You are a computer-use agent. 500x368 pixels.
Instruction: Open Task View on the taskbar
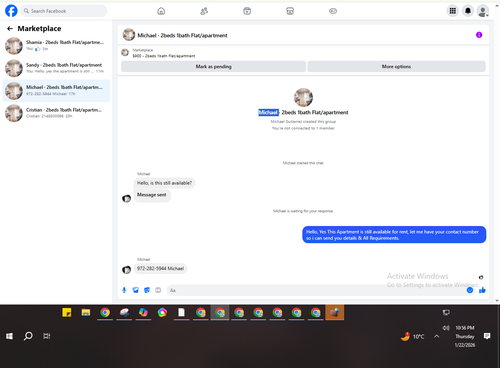[x=47, y=336]
